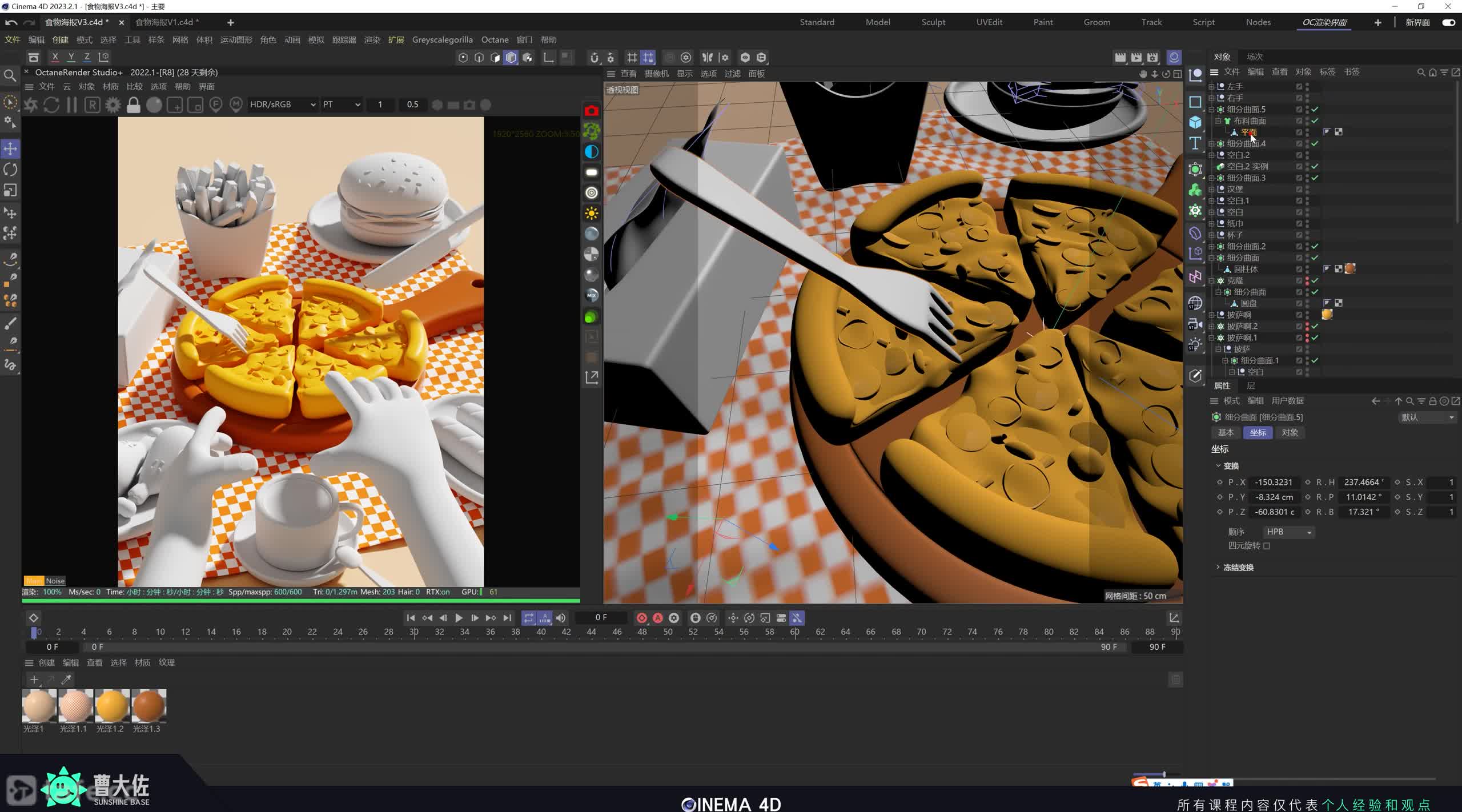1462x812 pixels.
Task: Toggle the enable checkmark of 细分曲面.5
Action: tap(1315, 109)
